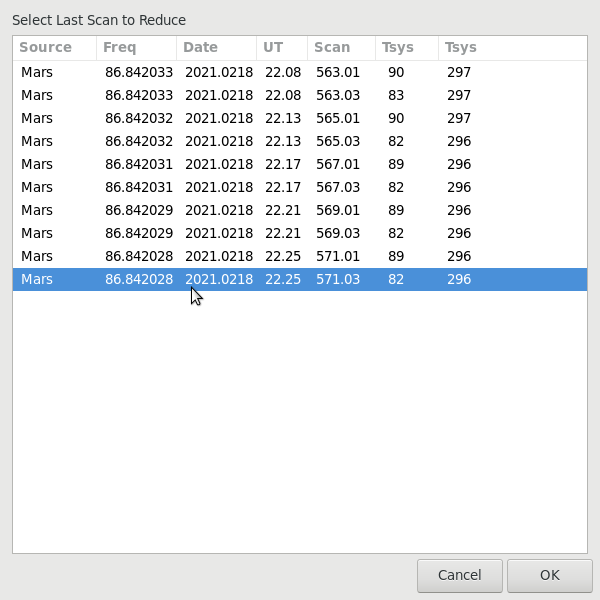Dismiss the dialog with Cancel
This screenshot has height=600, width=600.
pos(460,575)
